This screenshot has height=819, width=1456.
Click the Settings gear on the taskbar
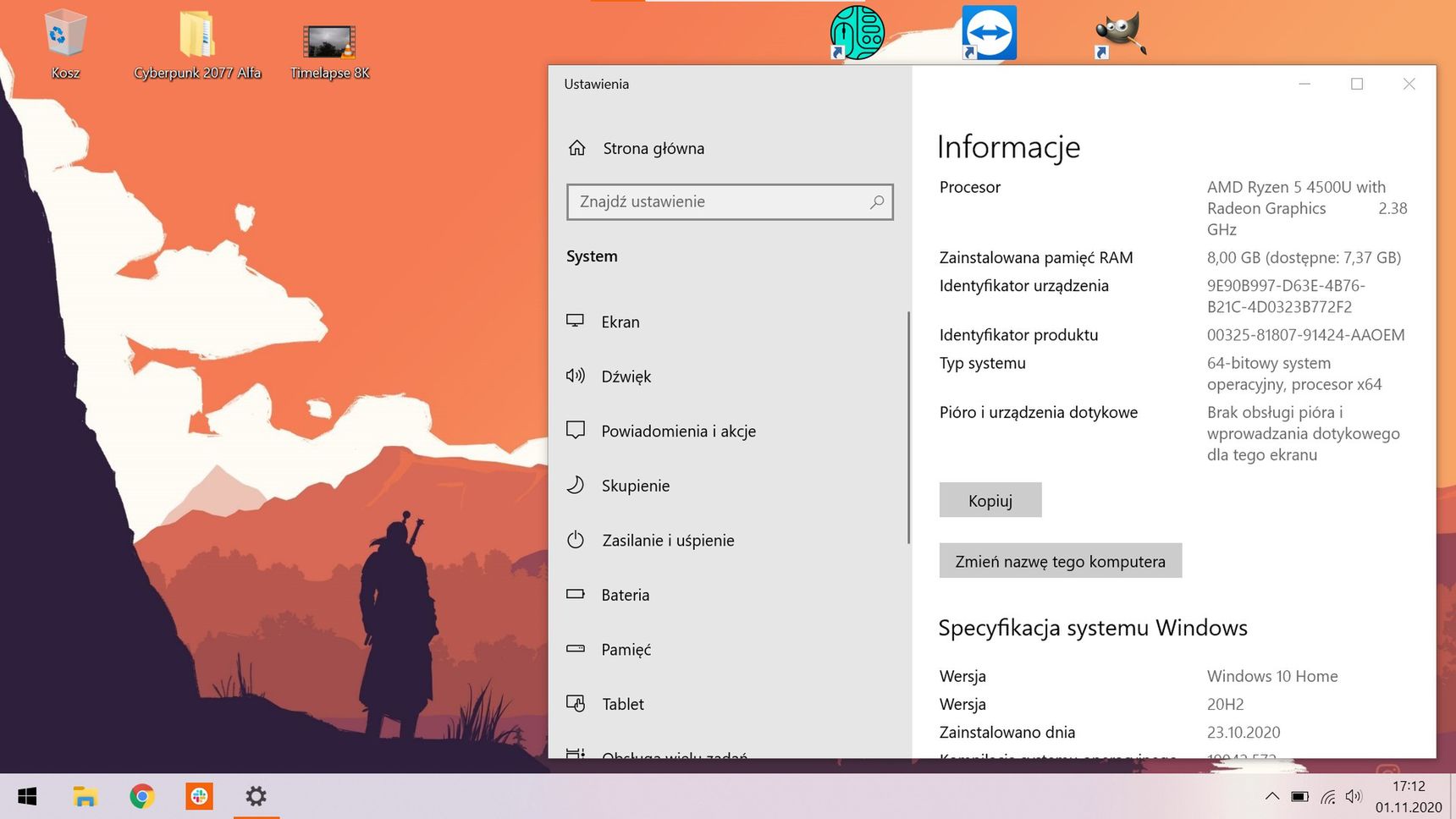pyautogui.click(x=256, y=796)
